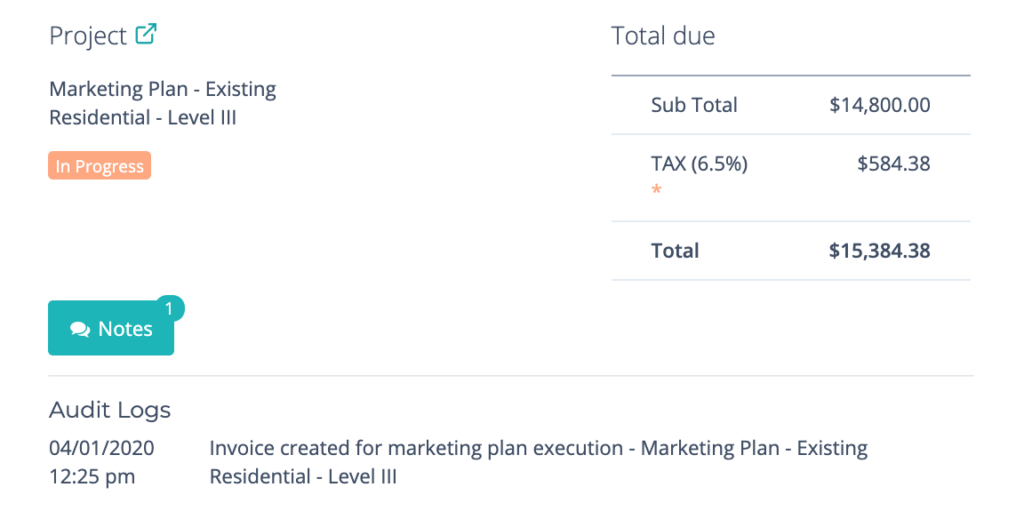Click the 12:25 pm audit log time

[x=92, y=477]
